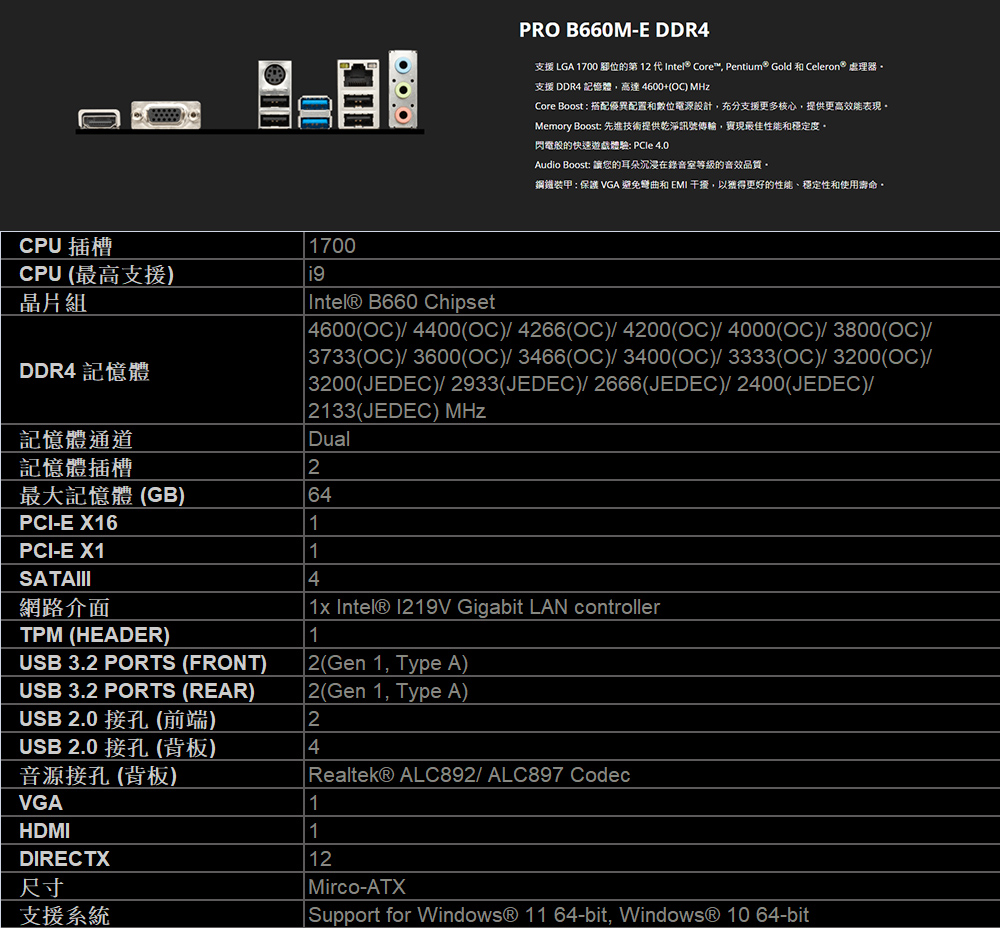Click the Memory Boost feature description line

(682, 126)
